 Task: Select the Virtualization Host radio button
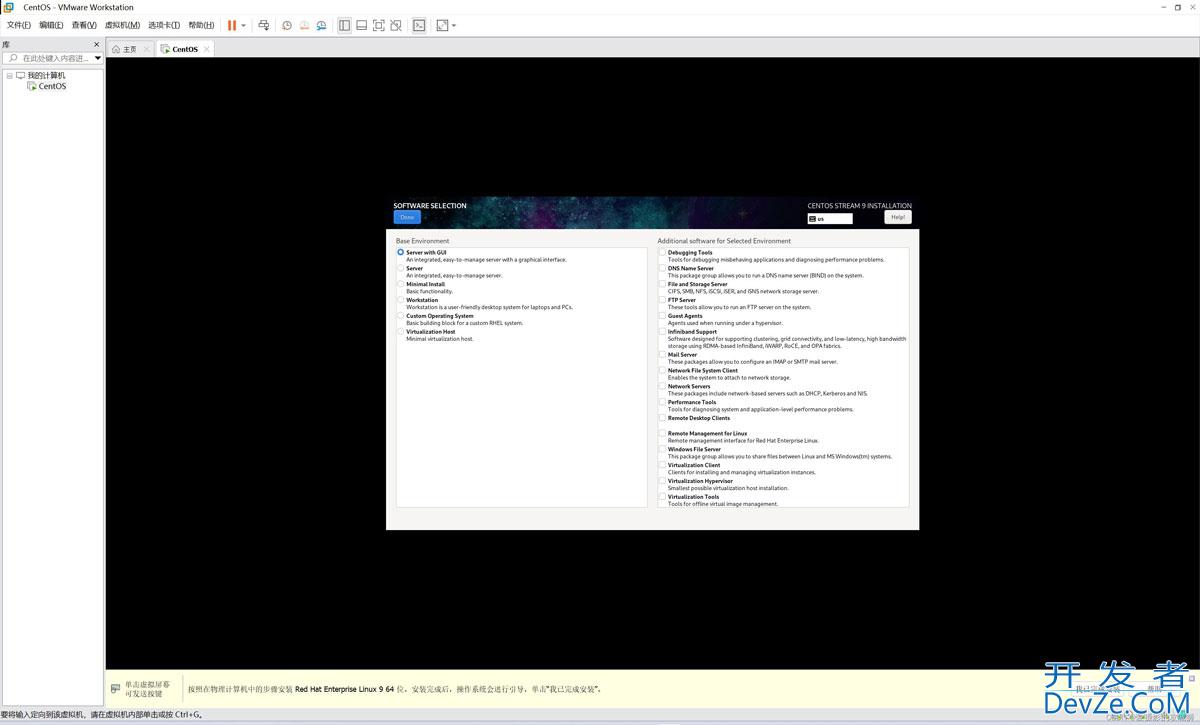point(401,331)
